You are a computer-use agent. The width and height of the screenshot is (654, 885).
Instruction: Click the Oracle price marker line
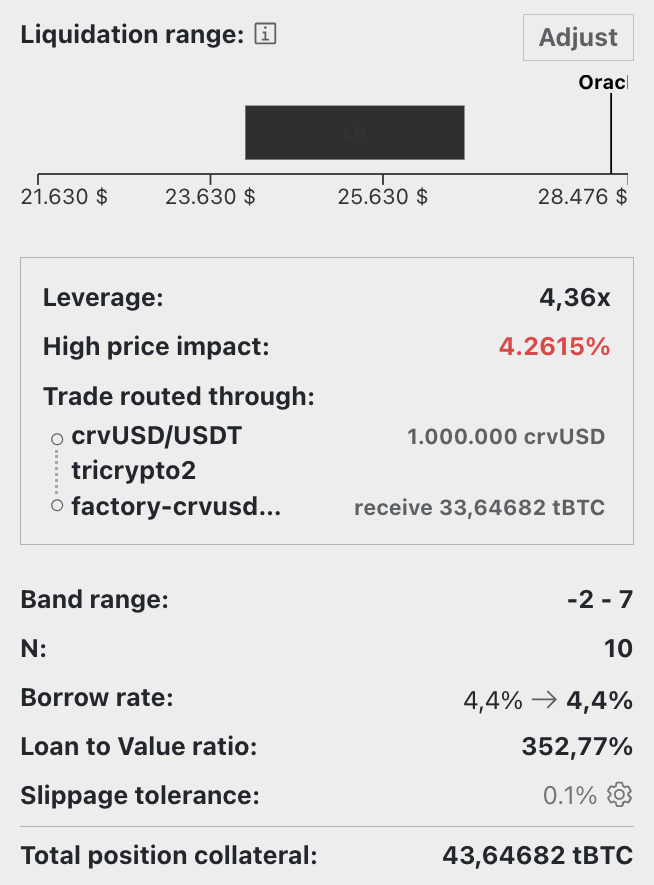(611, 133)
